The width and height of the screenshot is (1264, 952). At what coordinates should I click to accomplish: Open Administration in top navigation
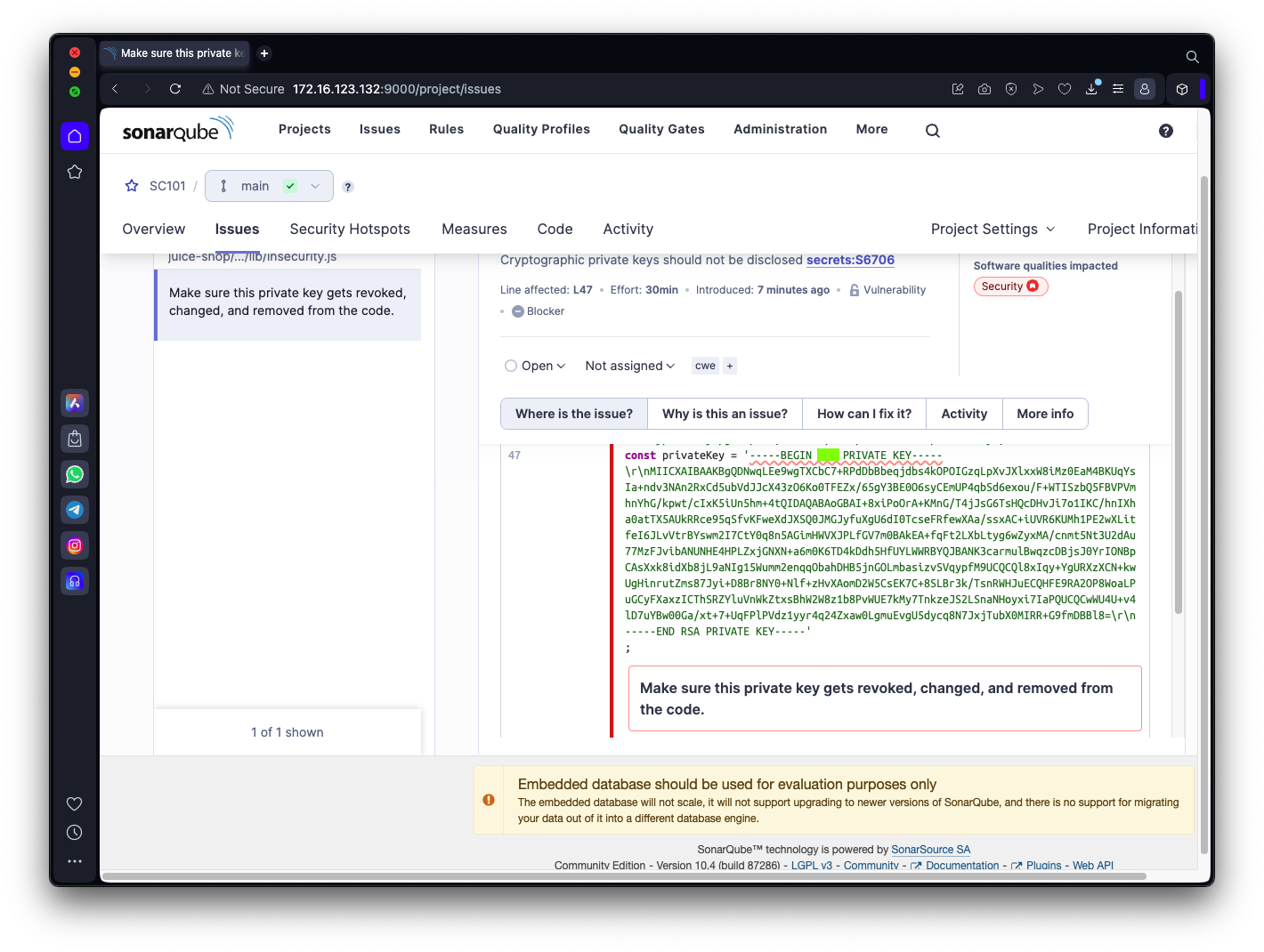point(781,129)
